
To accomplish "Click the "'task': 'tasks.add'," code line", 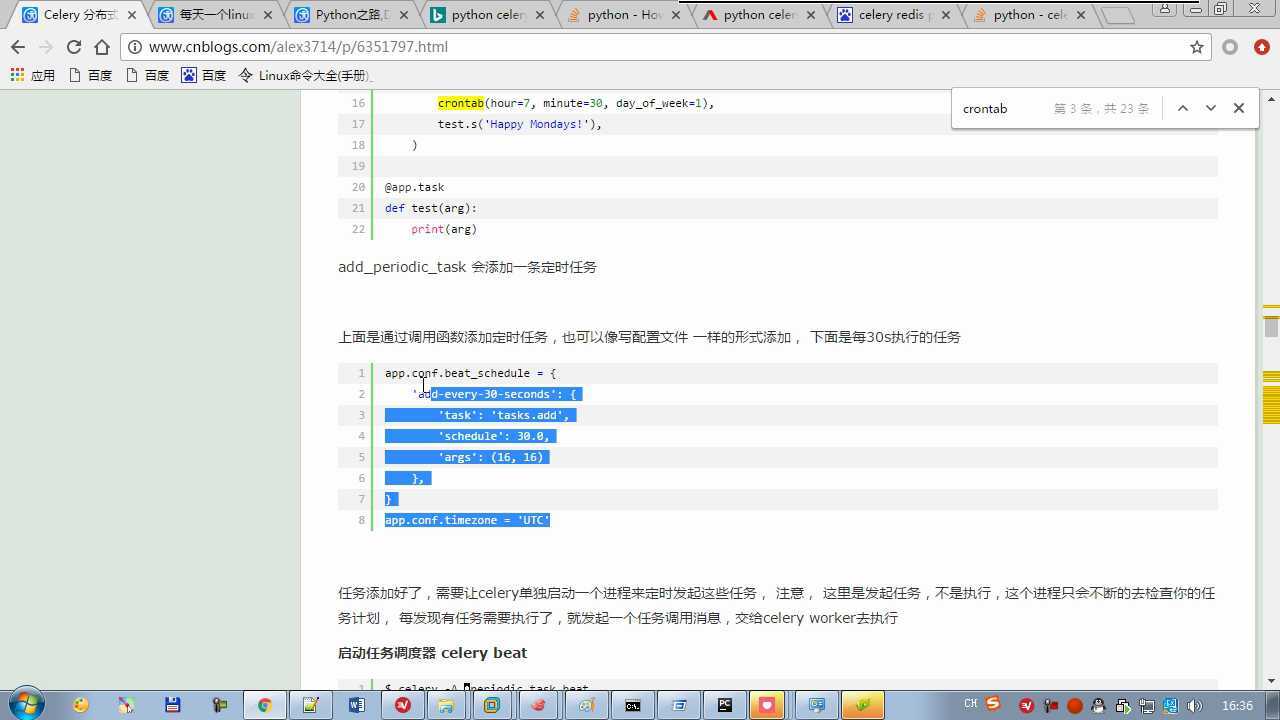I will point(503,415).
